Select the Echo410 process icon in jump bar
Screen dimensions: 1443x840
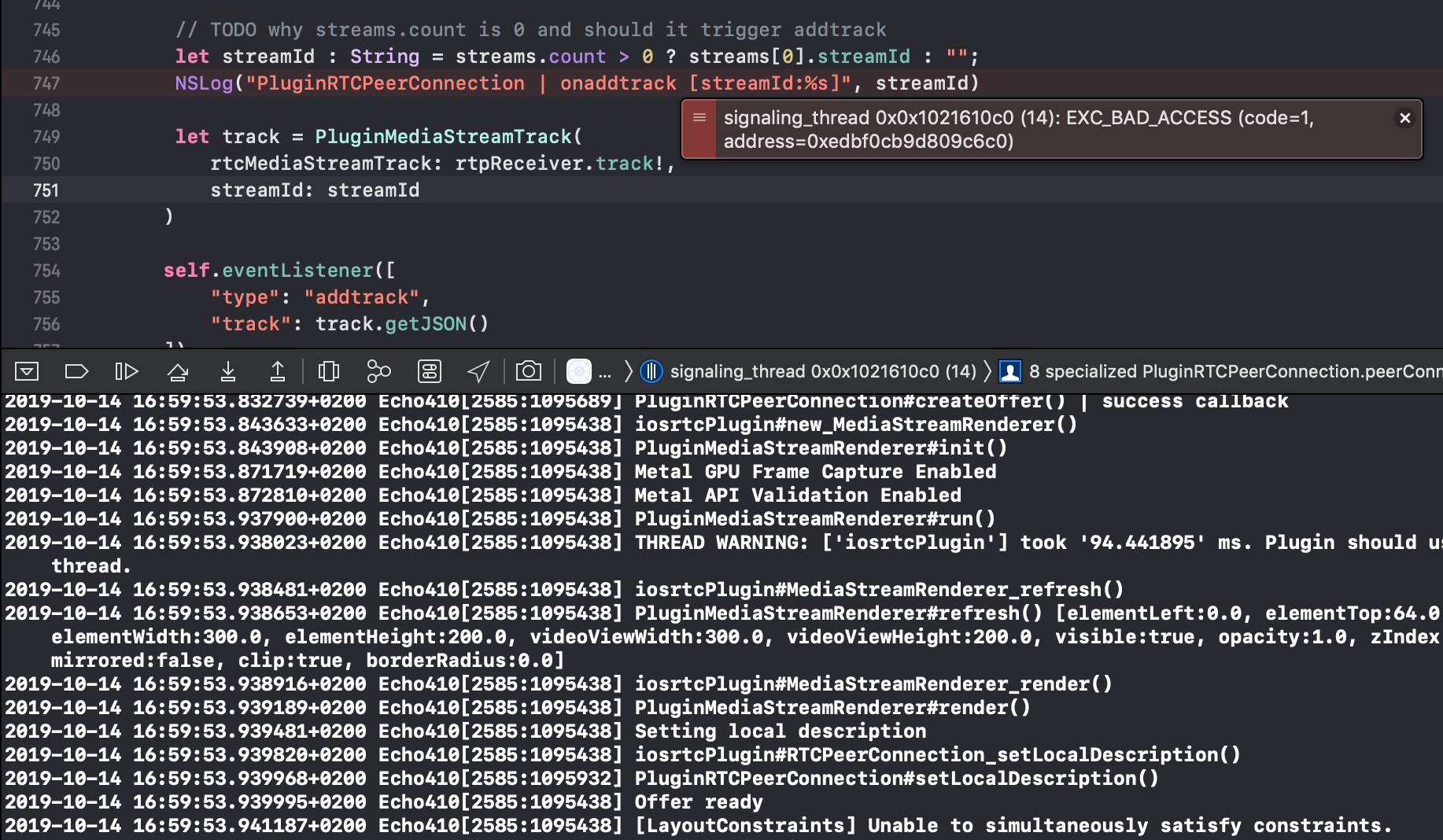coord(579,371)
